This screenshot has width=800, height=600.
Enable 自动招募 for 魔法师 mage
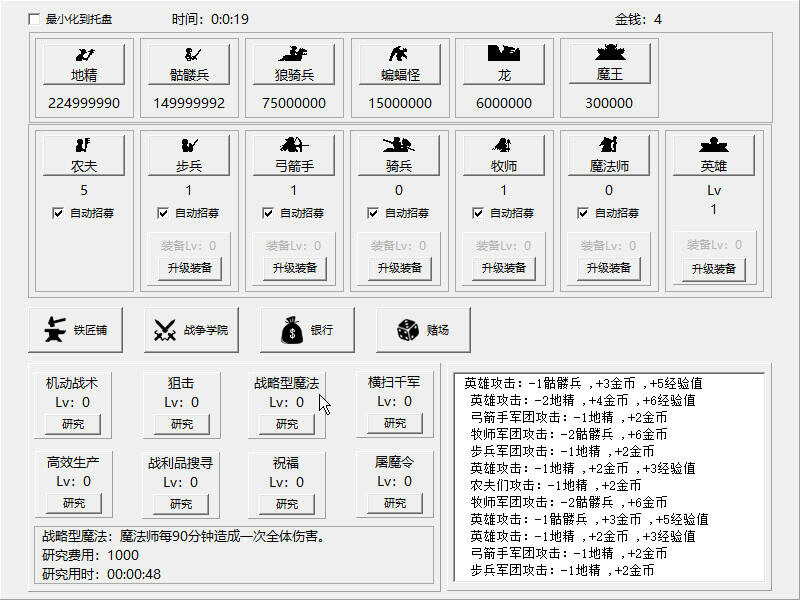[582, 212]
